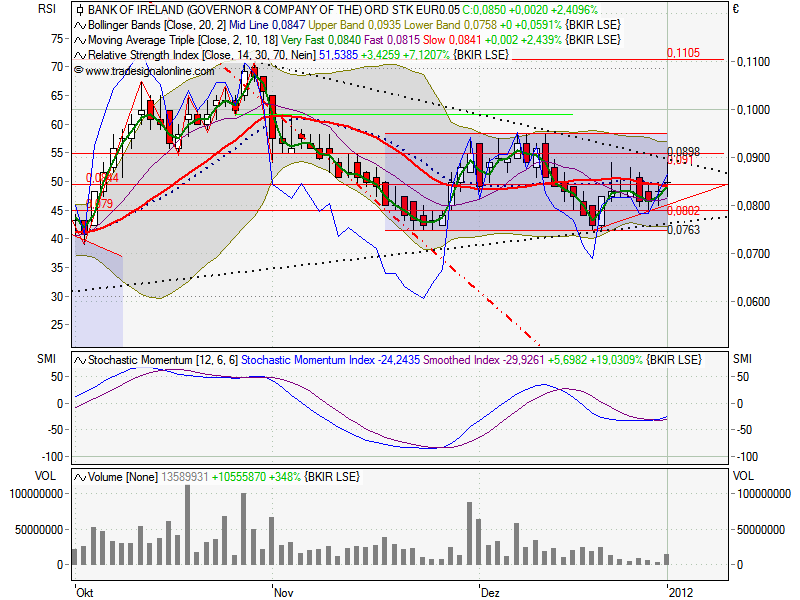The image size is (800, 600).
Task: Click Mid Line 0,0847 value
Action: click(x=267, y=25)
